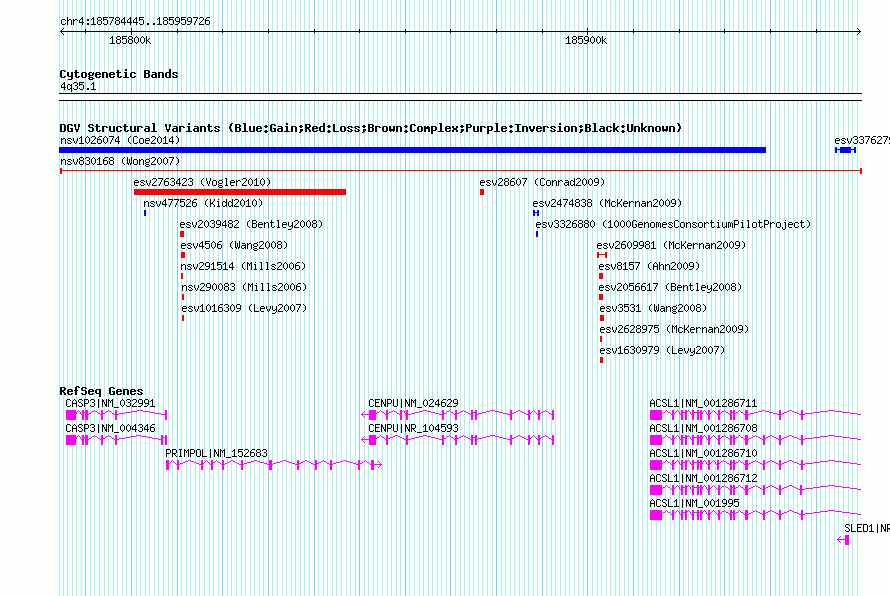Select the esv3531 (Wang2008) variant label
The image size is (890, 596).
coord(653,308)
